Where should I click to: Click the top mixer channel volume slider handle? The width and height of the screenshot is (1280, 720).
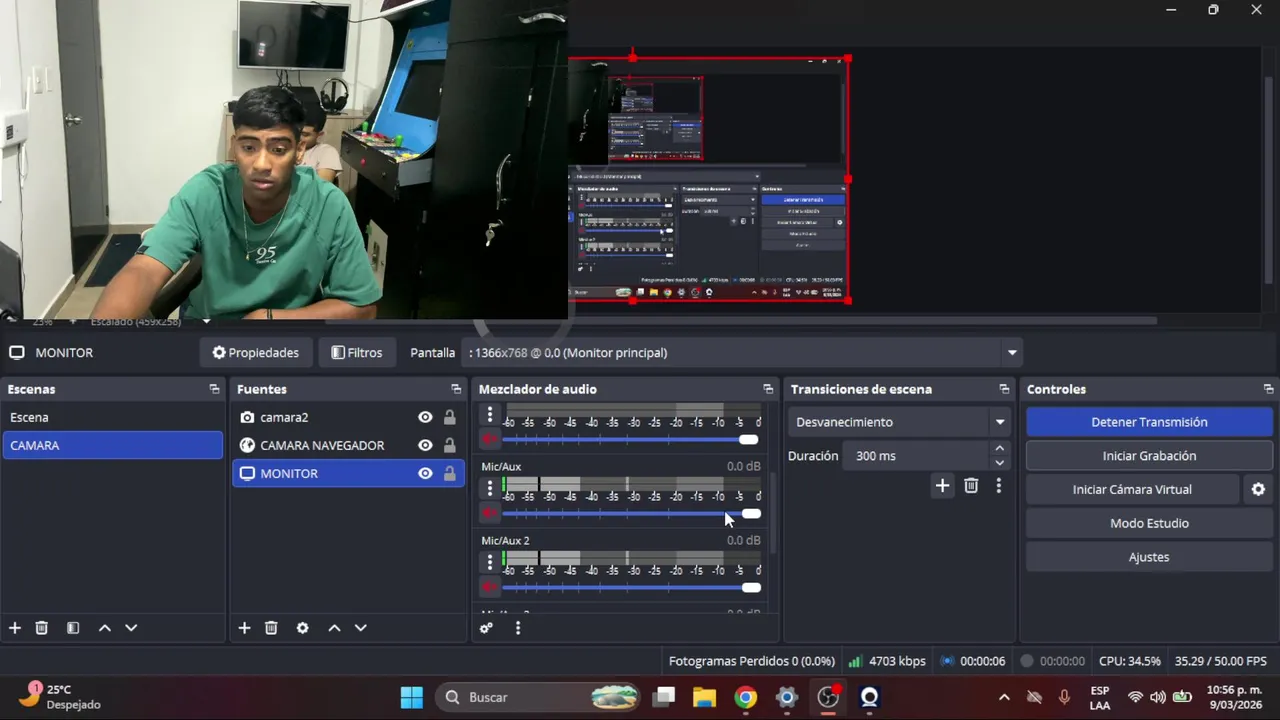click(748, 439)
